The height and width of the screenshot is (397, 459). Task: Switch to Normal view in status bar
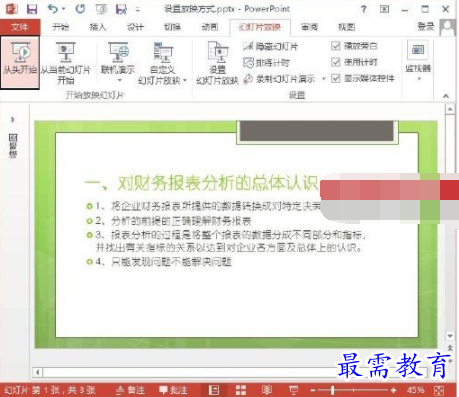point(214,390)
